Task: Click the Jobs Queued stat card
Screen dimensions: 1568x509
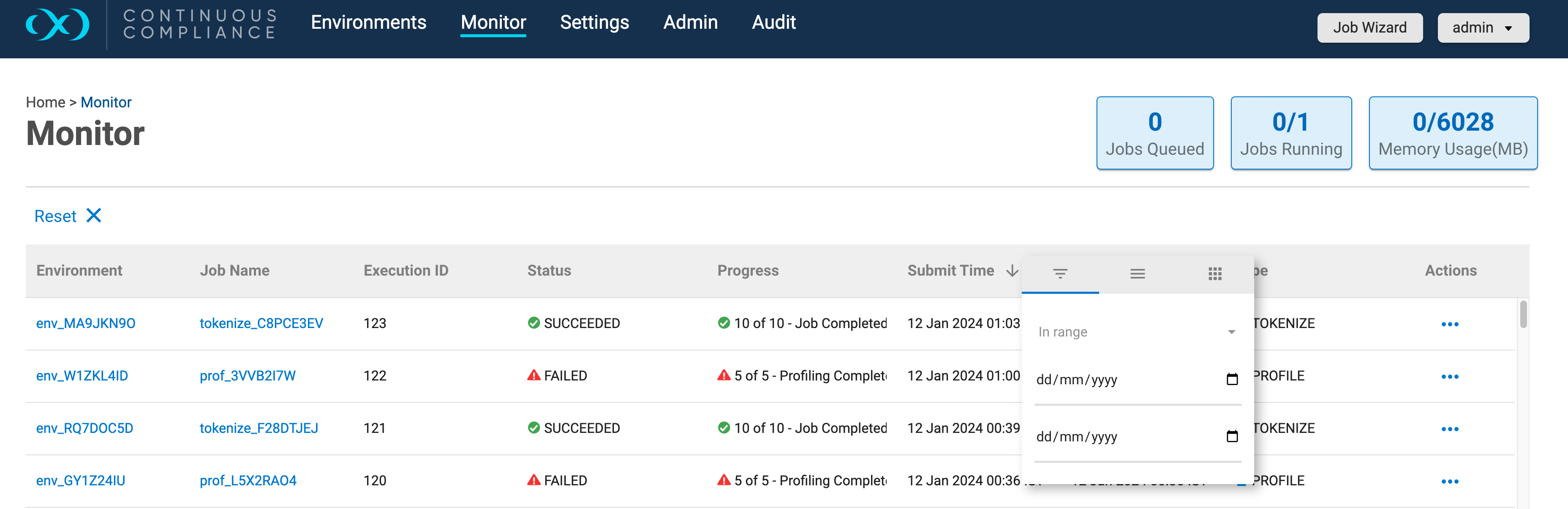Action: coord(1155,133)
